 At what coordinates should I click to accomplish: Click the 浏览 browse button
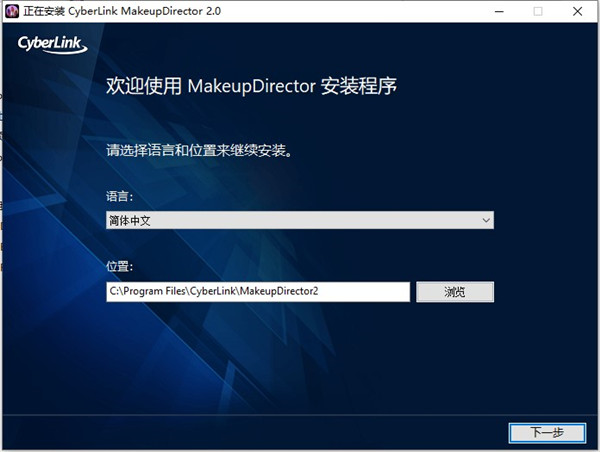[454, 291]
